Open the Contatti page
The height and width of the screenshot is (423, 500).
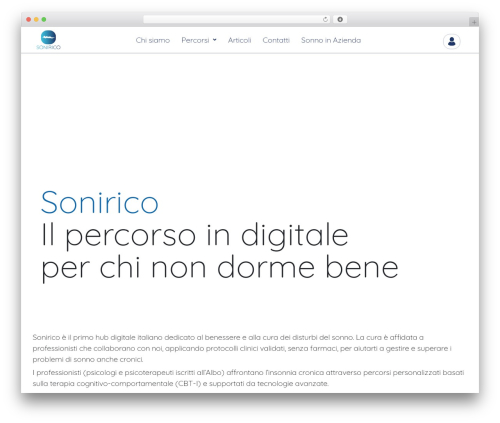[x=276, y=40]
